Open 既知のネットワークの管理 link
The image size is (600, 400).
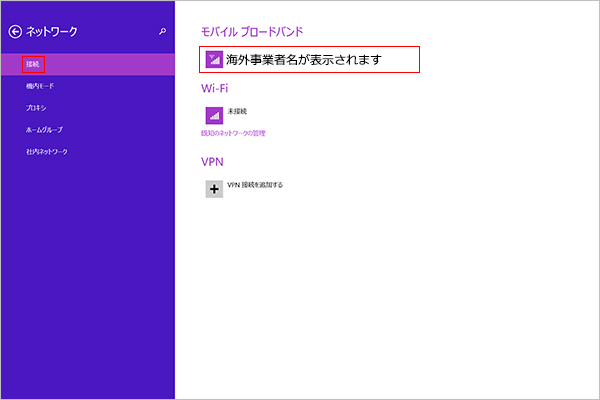pyautogui.click(x=233, y=133)
